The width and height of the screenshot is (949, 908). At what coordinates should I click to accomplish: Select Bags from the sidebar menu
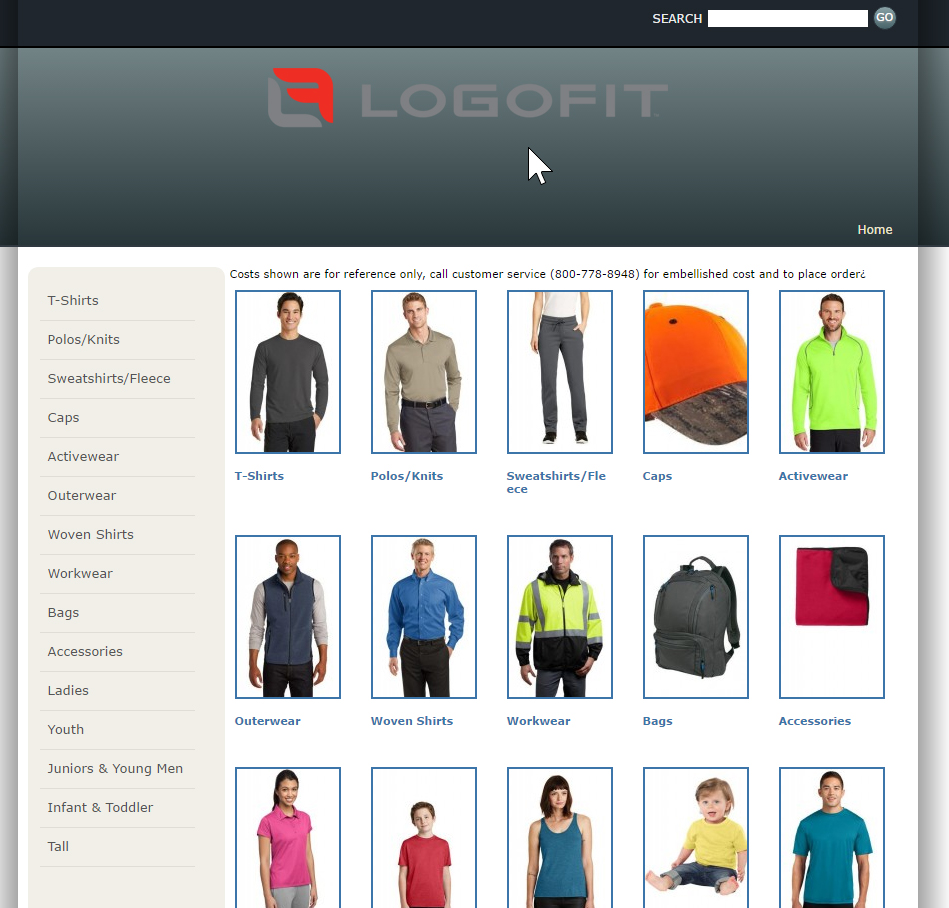coord(62,612)
